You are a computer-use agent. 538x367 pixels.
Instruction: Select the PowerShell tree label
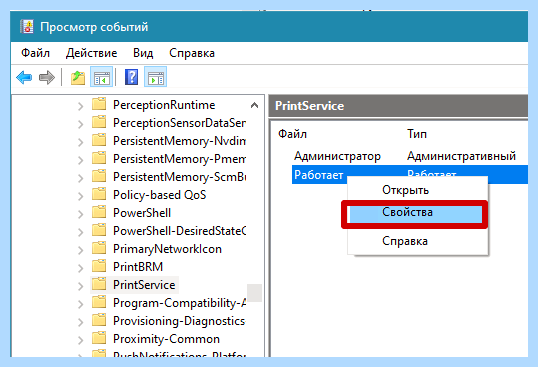[142, 213]
